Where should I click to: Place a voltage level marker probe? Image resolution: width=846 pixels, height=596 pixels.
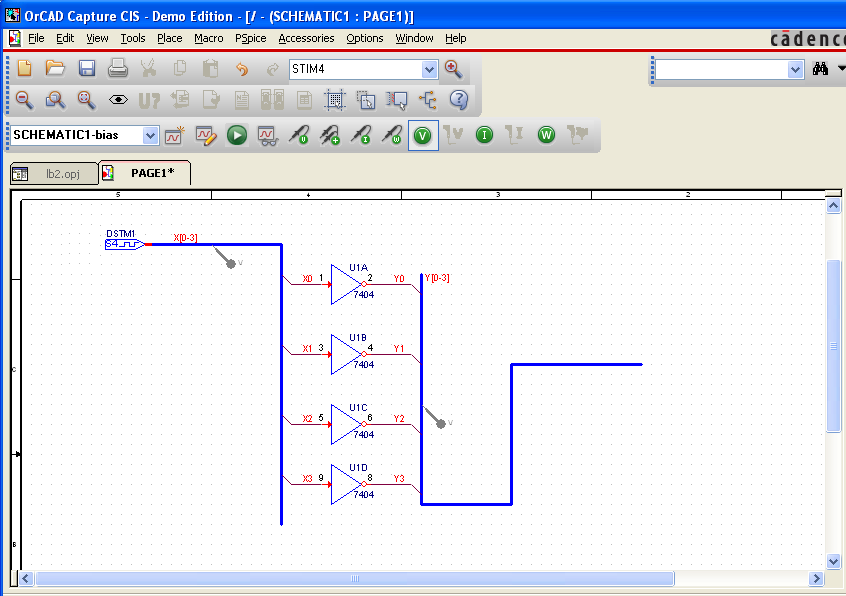click(x=299, y=135)
